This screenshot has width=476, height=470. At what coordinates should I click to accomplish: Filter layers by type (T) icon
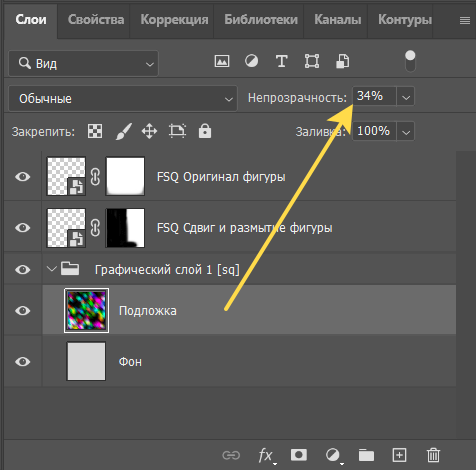point(281,61)
